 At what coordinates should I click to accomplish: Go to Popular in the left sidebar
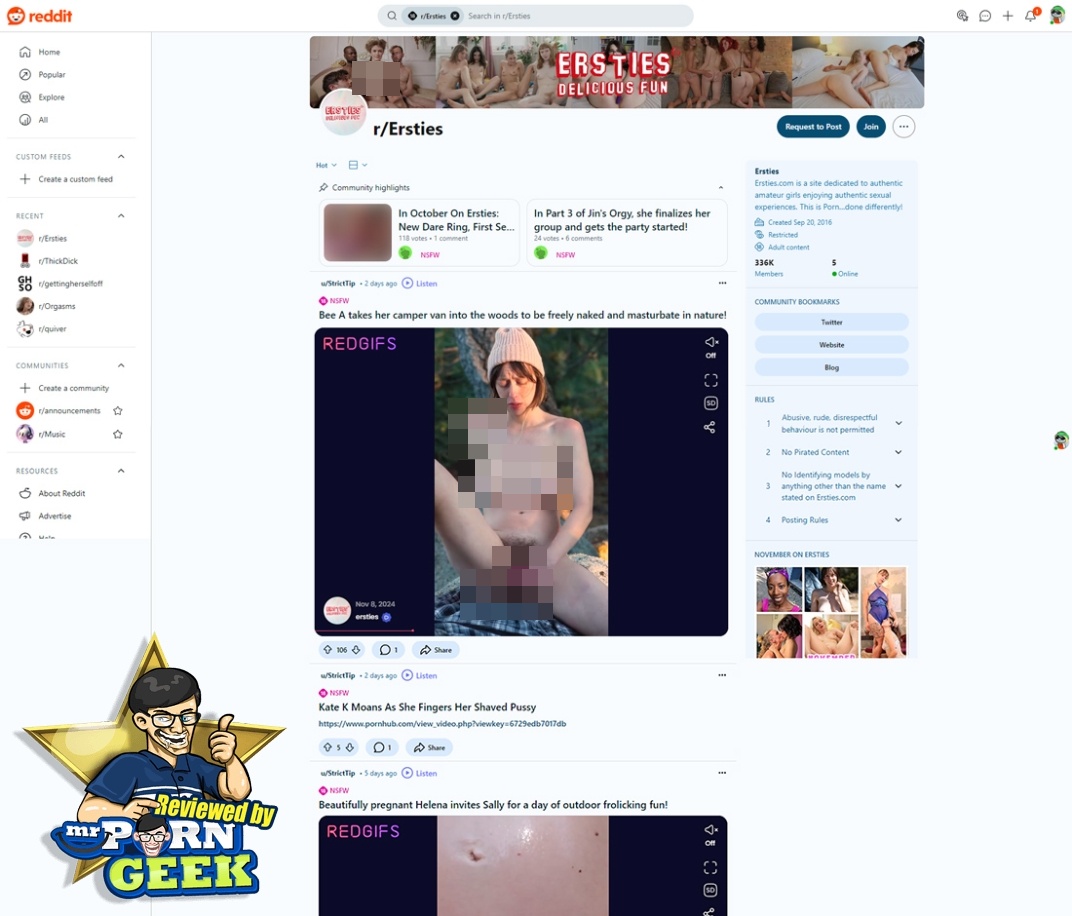coord(52,75)
